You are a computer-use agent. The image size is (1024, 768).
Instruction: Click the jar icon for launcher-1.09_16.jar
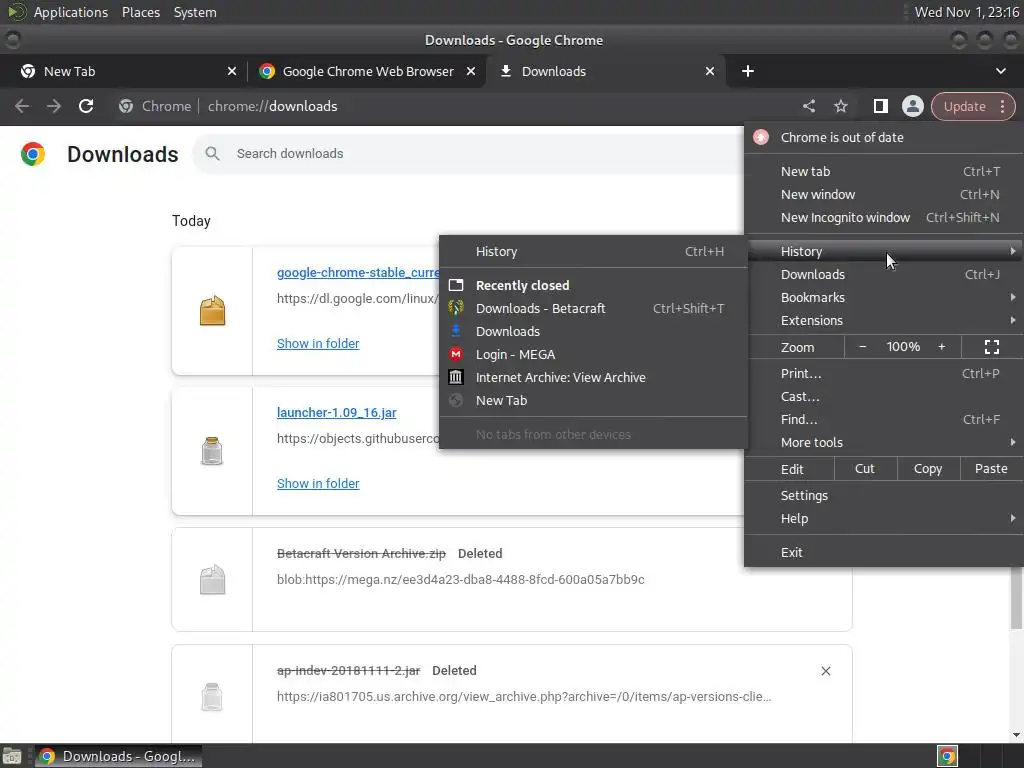[x=212, y=451]
